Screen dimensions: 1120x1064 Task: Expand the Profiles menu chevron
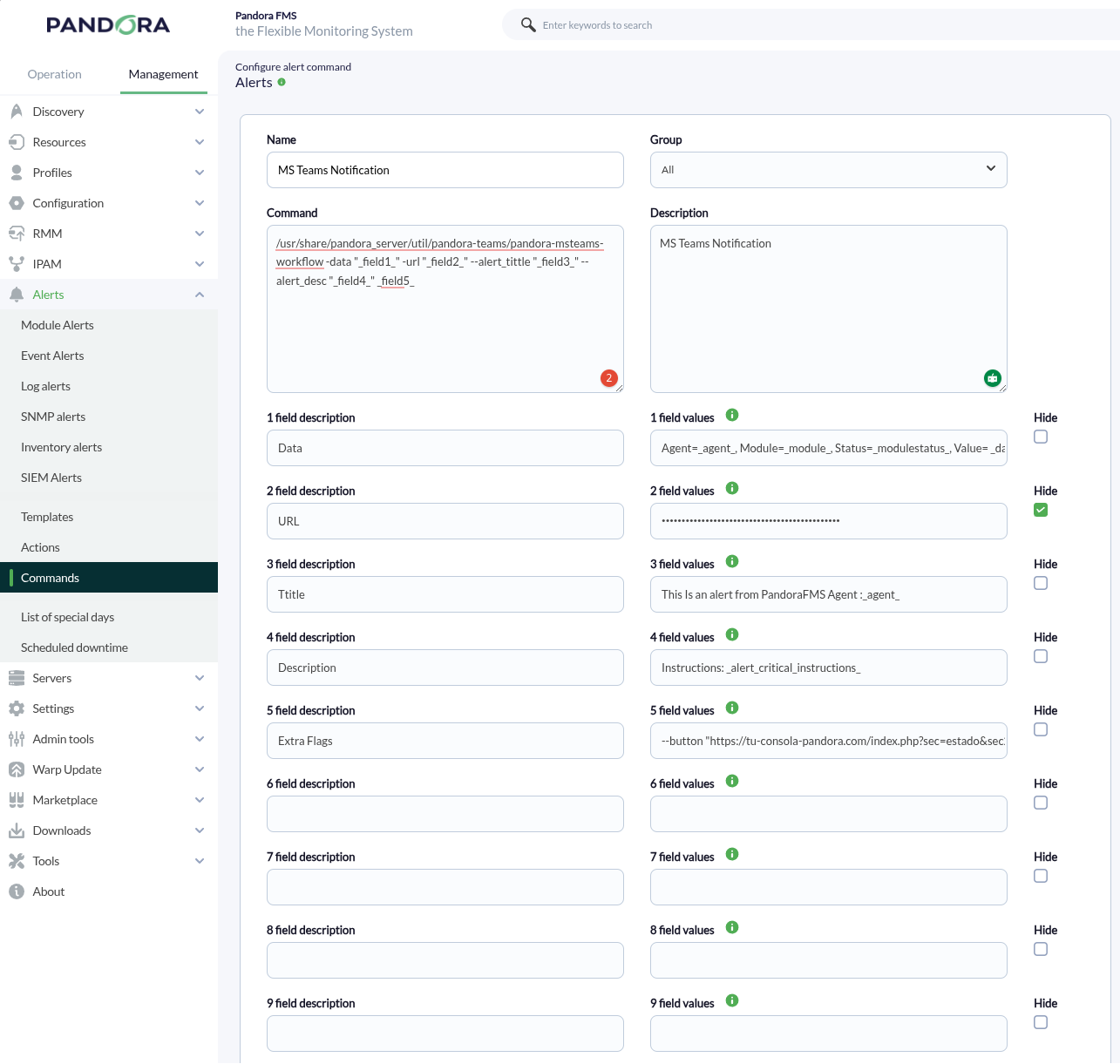pos(200,173)
